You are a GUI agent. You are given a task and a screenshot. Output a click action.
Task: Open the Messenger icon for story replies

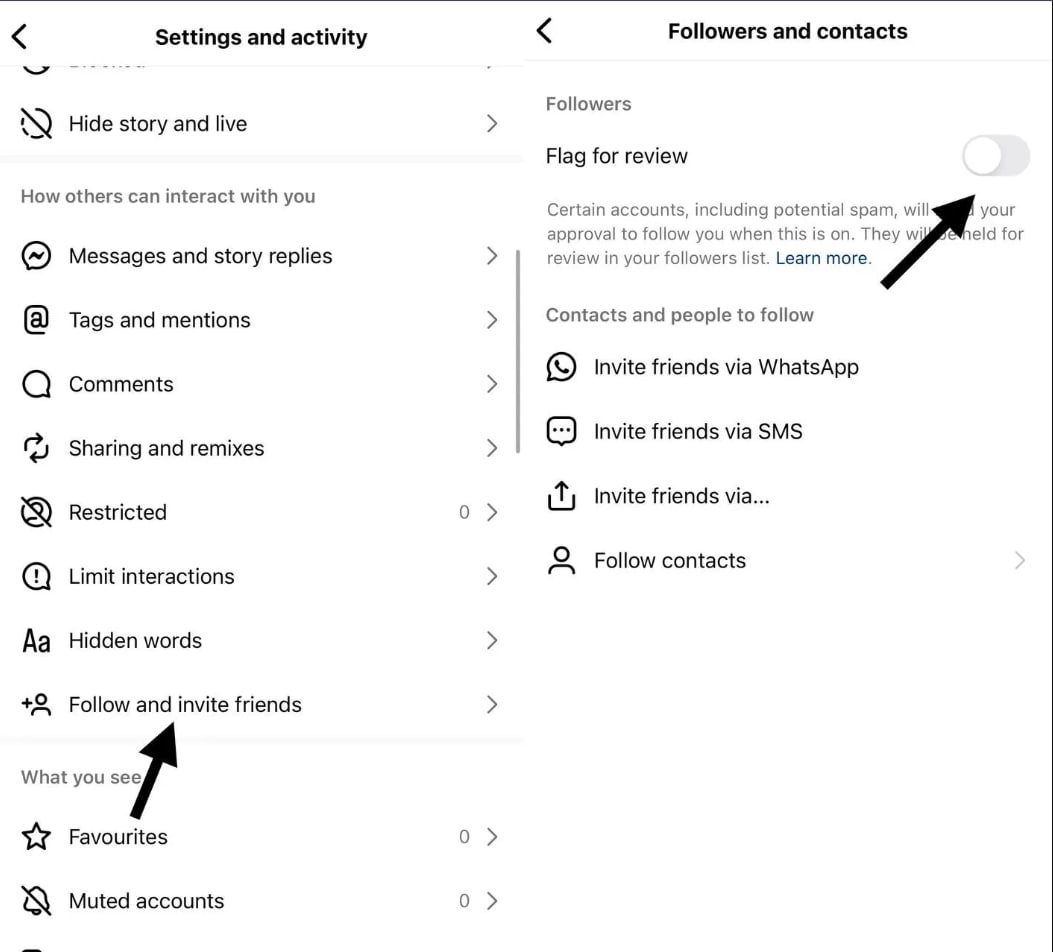point(36,256)
